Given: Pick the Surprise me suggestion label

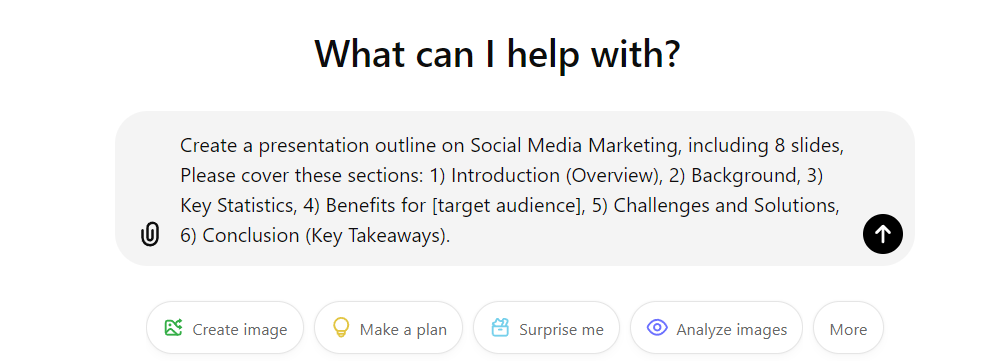Looking at the screenshot, I should pyautogui.click(x=561, y=330).
